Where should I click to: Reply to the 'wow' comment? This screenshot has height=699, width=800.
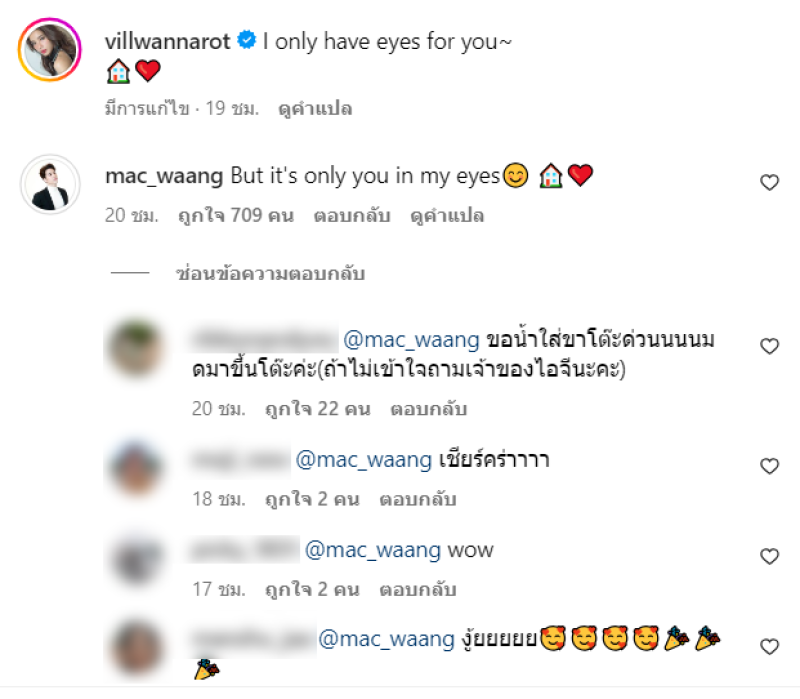pos(418,590)
